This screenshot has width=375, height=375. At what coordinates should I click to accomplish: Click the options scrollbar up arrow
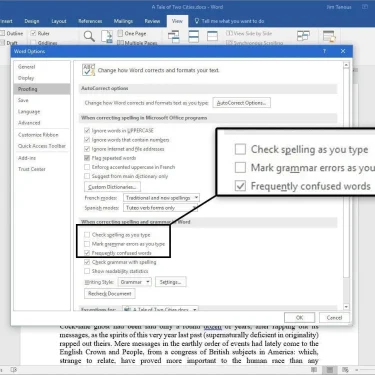[x=346, y=65]
